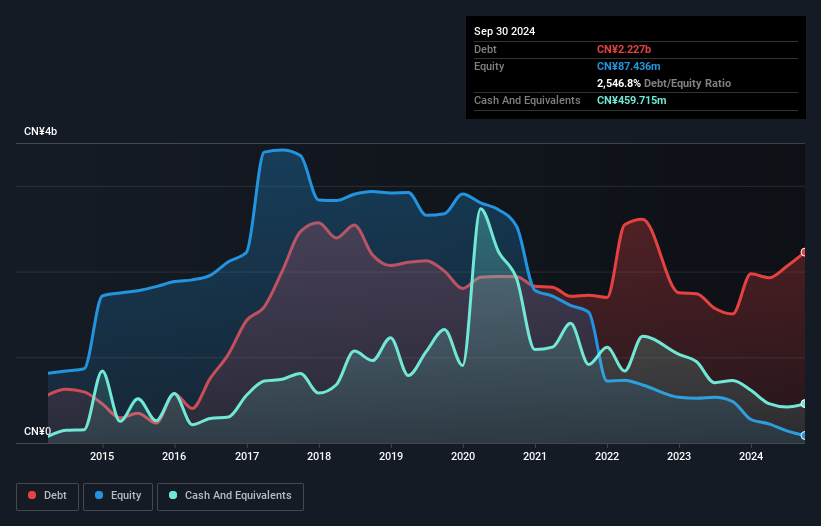Click the teal Cash legend dot
The height and width of the screenshot is (526, 821).
173,495
